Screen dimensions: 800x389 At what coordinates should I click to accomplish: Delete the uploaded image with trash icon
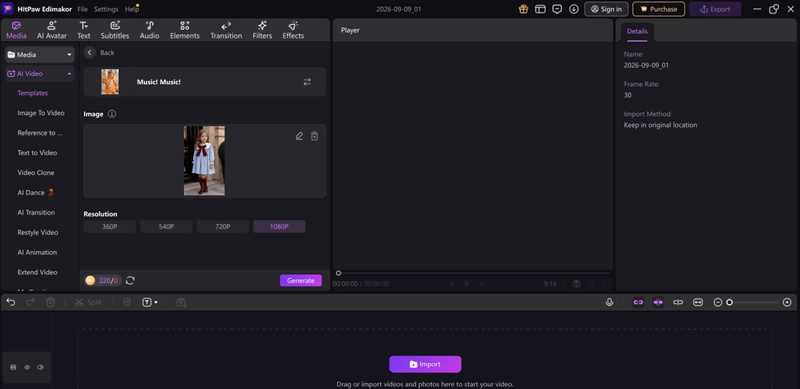pos(315,136)
